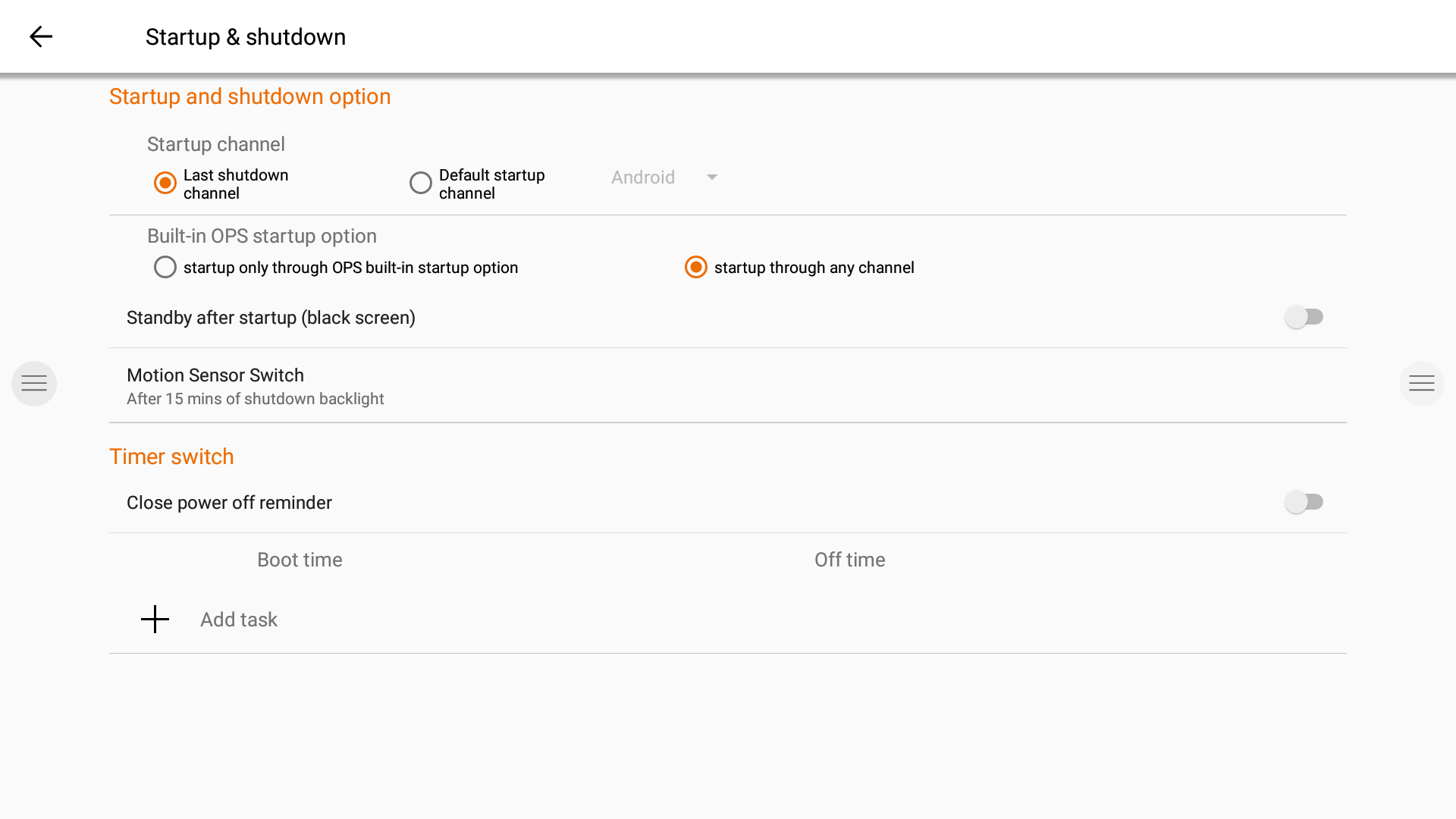Click the Standby after startup label

click(271, 318)
